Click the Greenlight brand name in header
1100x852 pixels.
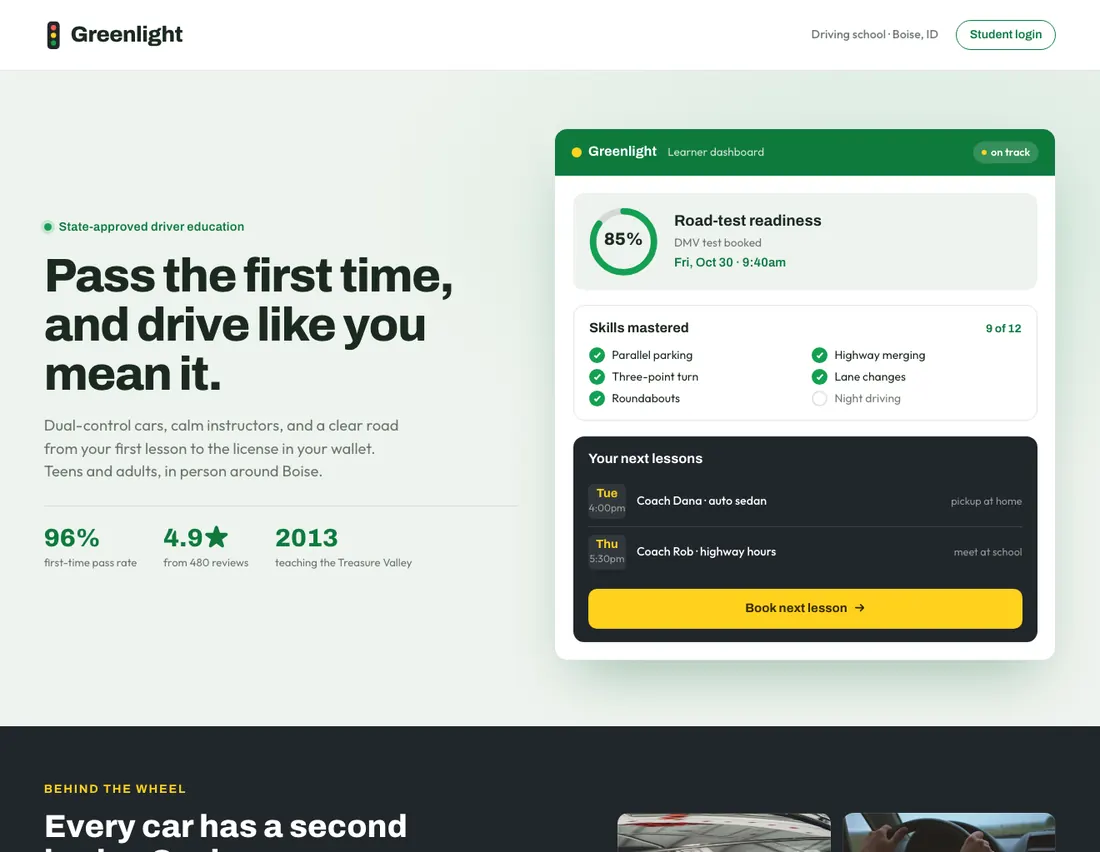tap(126, 34)
